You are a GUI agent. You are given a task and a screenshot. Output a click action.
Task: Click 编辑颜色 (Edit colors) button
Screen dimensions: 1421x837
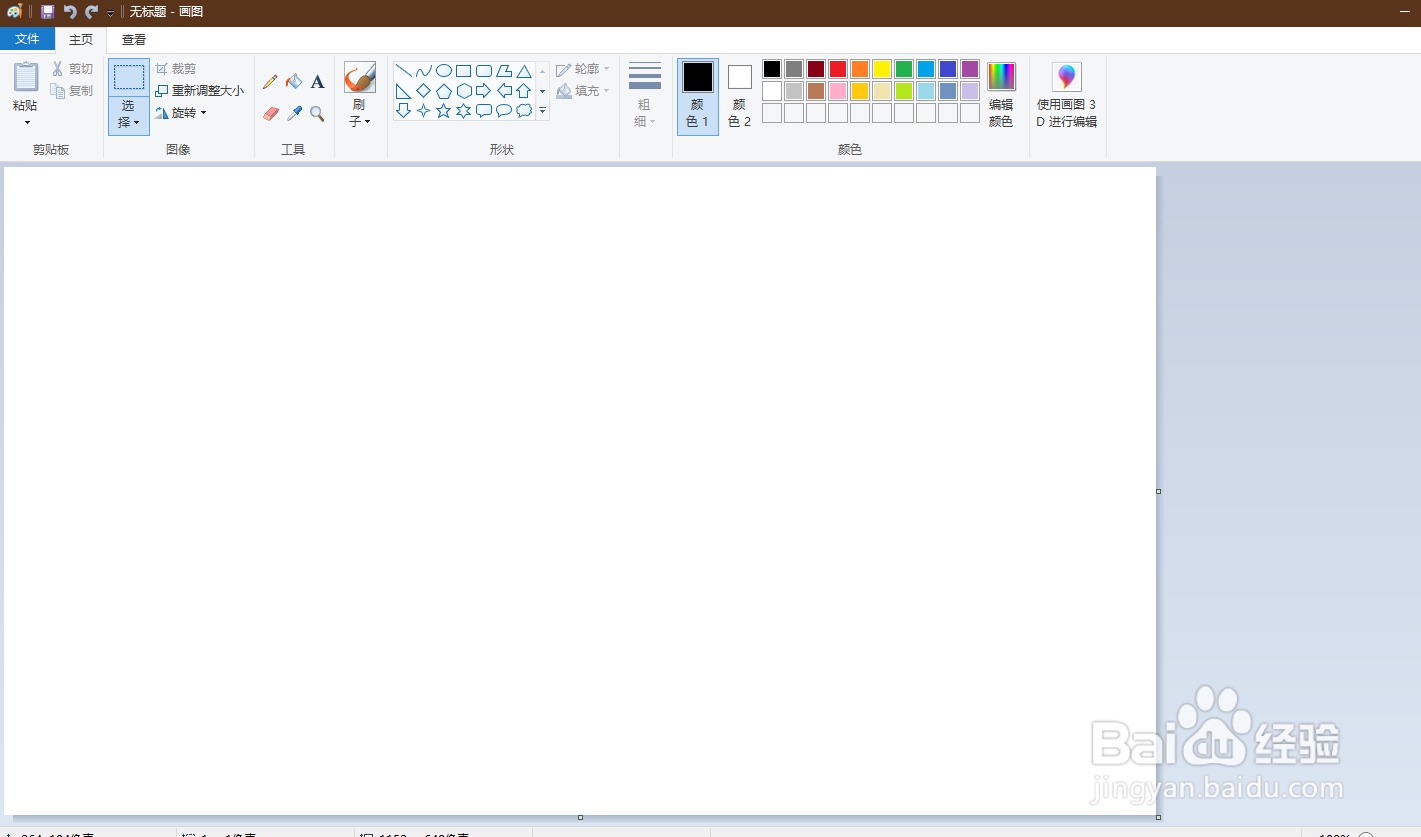click(x=1001, y=95)
